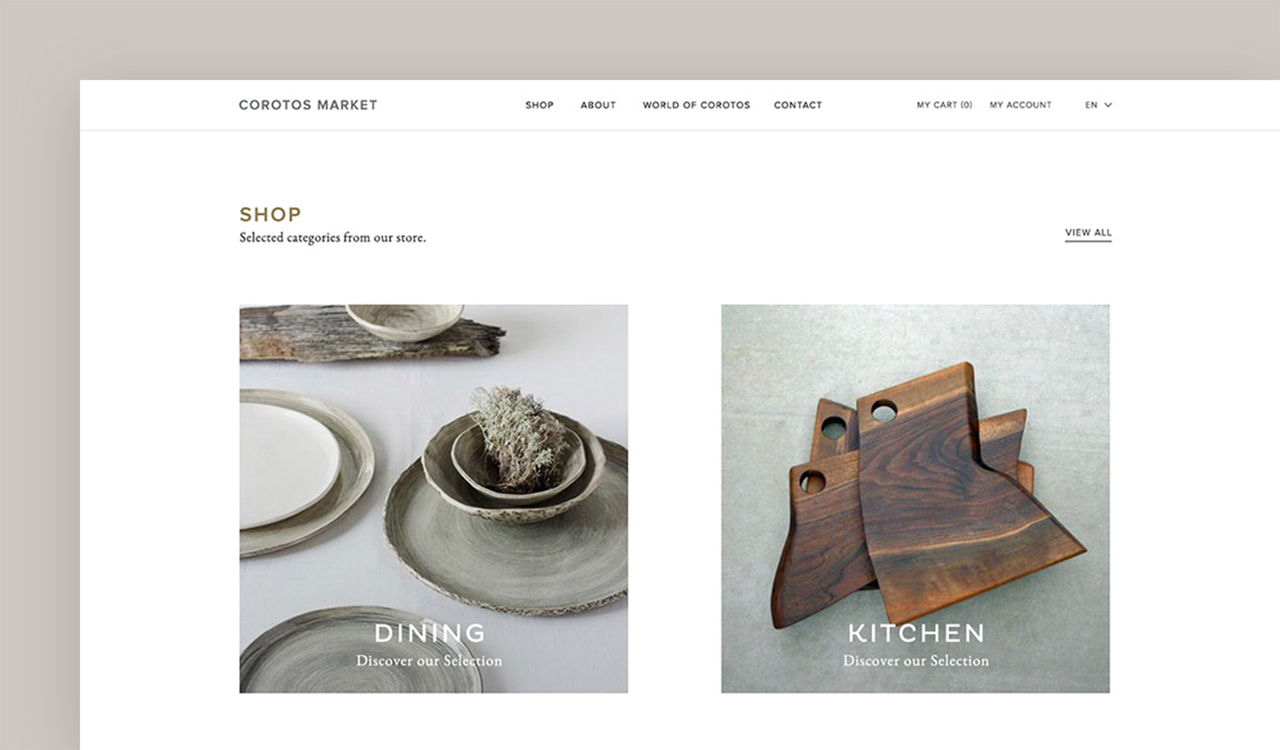Image resolution: width=1280 pixels, height=750 pixels.
Task: Go to My Account
Action: click(x=1021, y=105)
